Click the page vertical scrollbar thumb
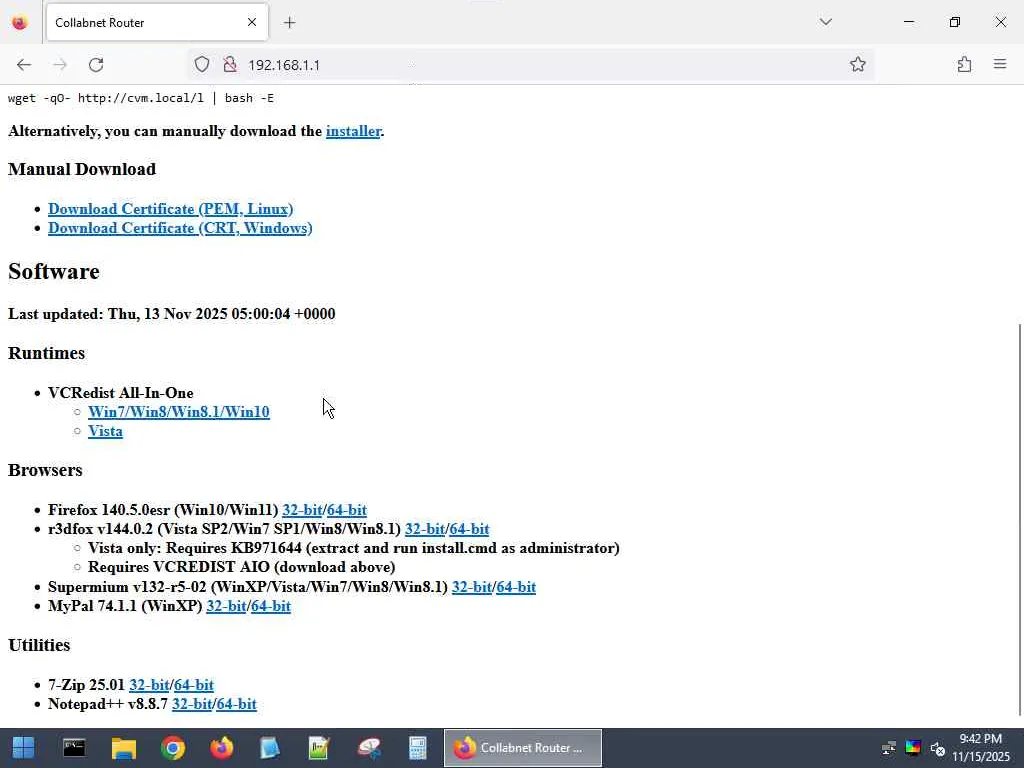The width and height of the screenshot is (1024, 768). pos(1019,519)
